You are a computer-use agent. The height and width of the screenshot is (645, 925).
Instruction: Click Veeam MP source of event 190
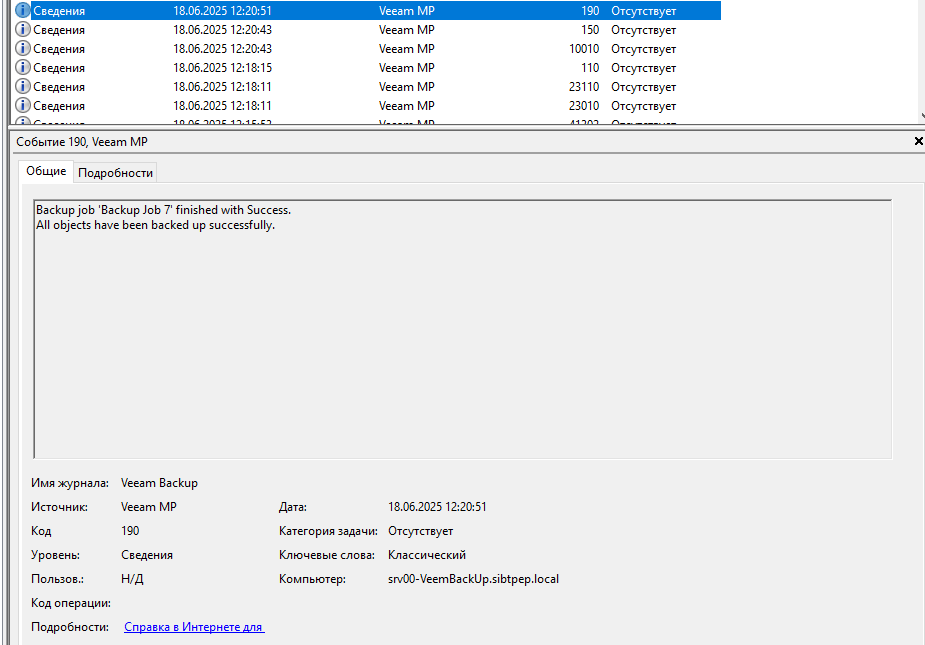click(406, 11)
